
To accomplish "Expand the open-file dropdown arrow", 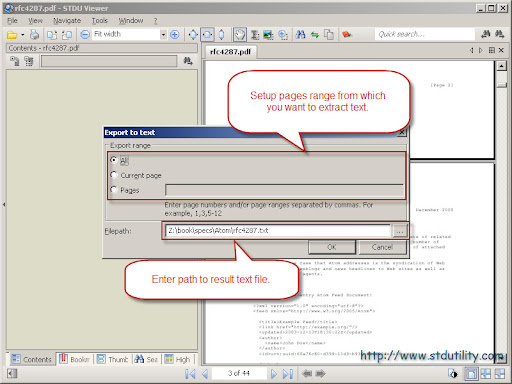I will point(23,34).
